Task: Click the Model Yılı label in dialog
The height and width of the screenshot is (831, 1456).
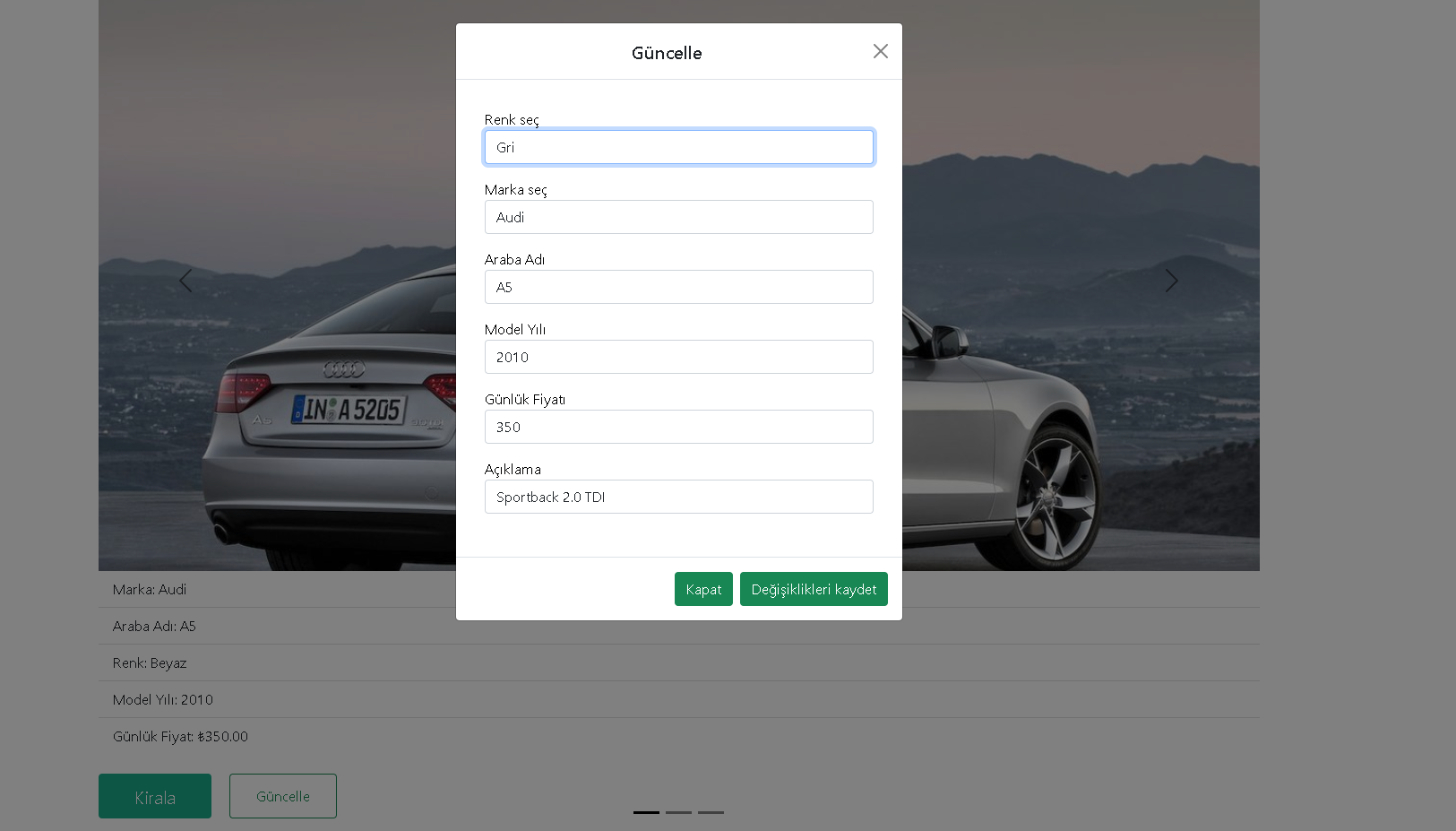Action: coord(515,330)
